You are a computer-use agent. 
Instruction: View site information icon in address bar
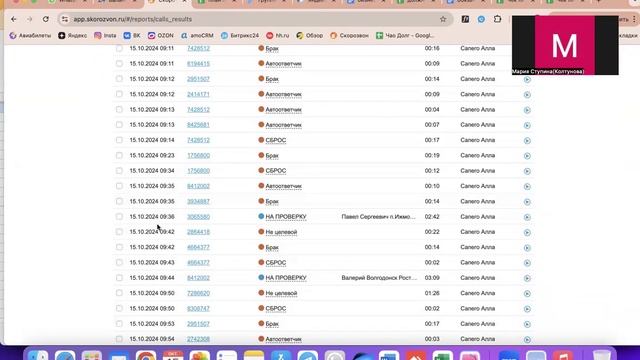coord(65,19)
